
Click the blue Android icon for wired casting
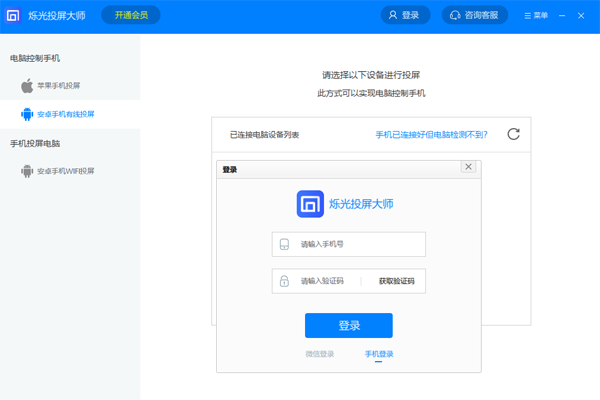pos(27,114)
